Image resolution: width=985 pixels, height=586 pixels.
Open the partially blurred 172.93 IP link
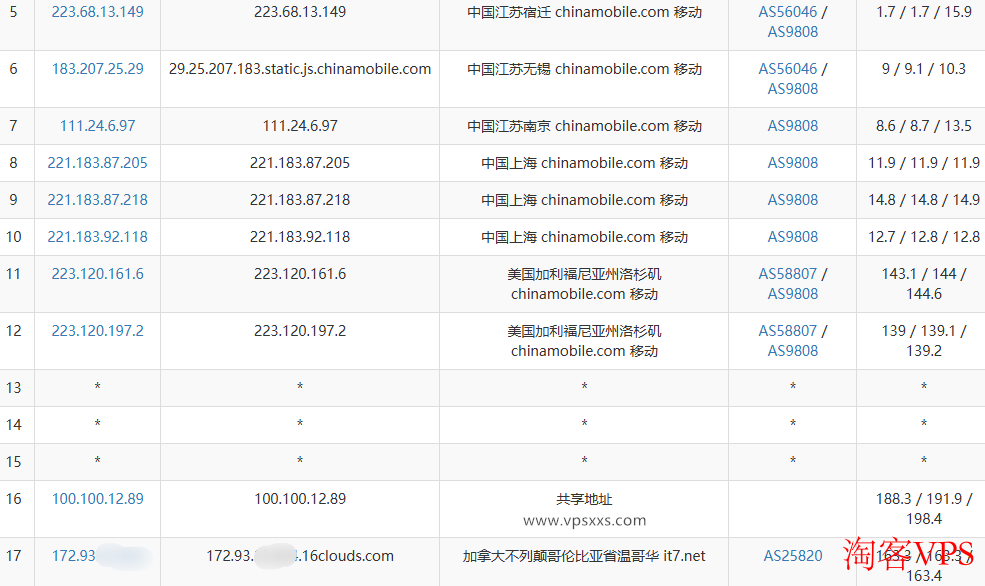click(x=102, y=556)
